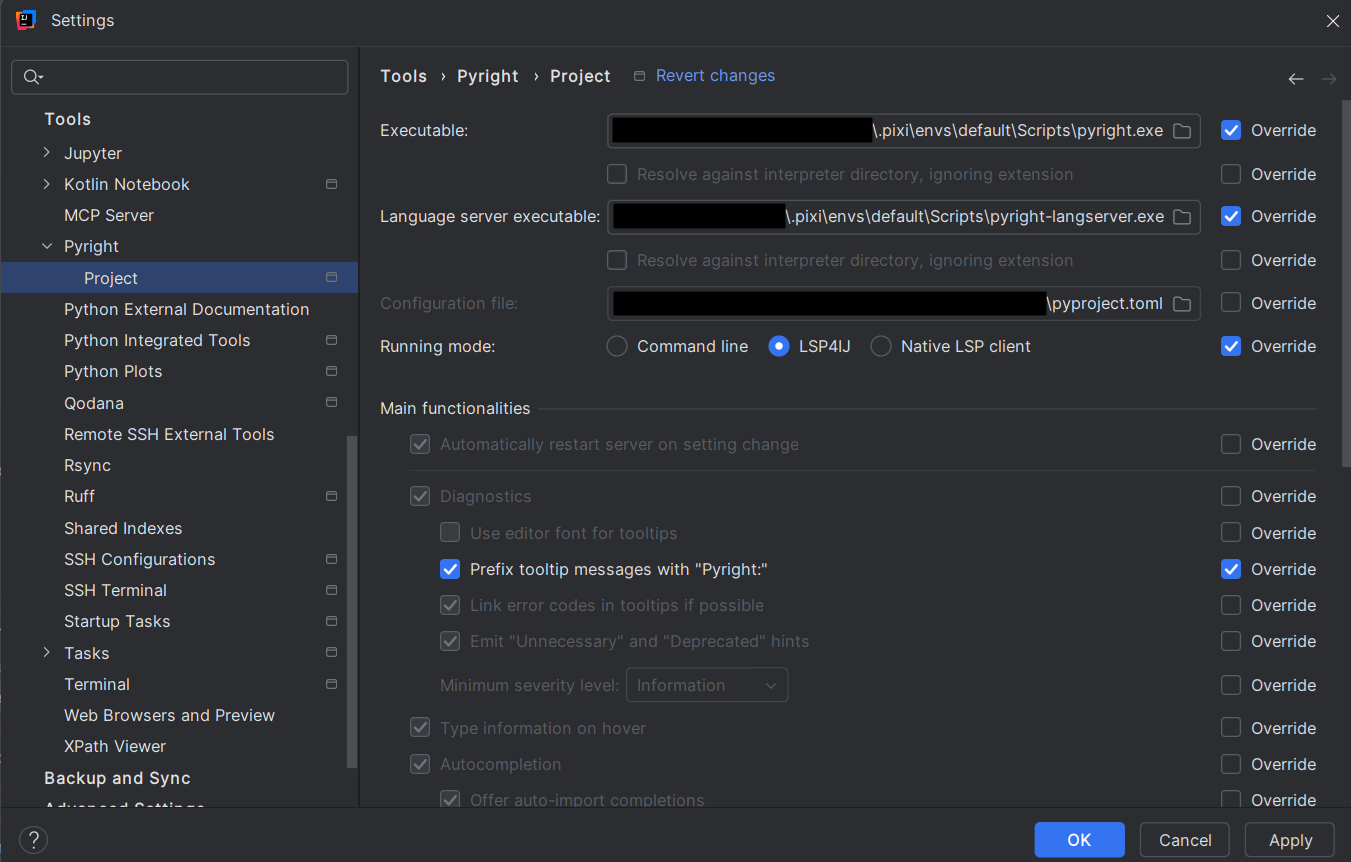Open file picker for Configuration file
The width and height of the screenshot is (1351, 862).
(1182, 303)
